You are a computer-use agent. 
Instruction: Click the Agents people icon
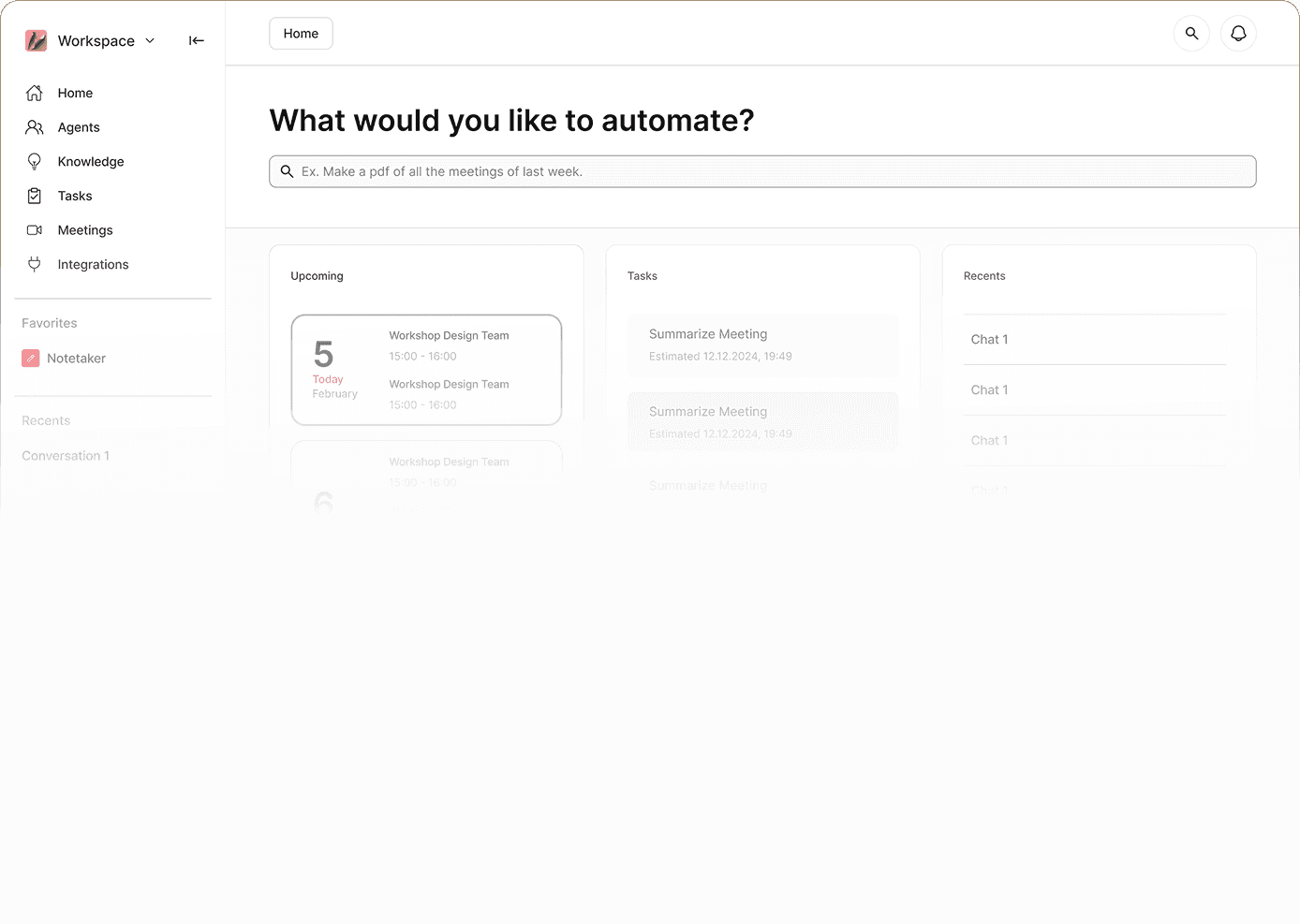(x=35, y=127)
